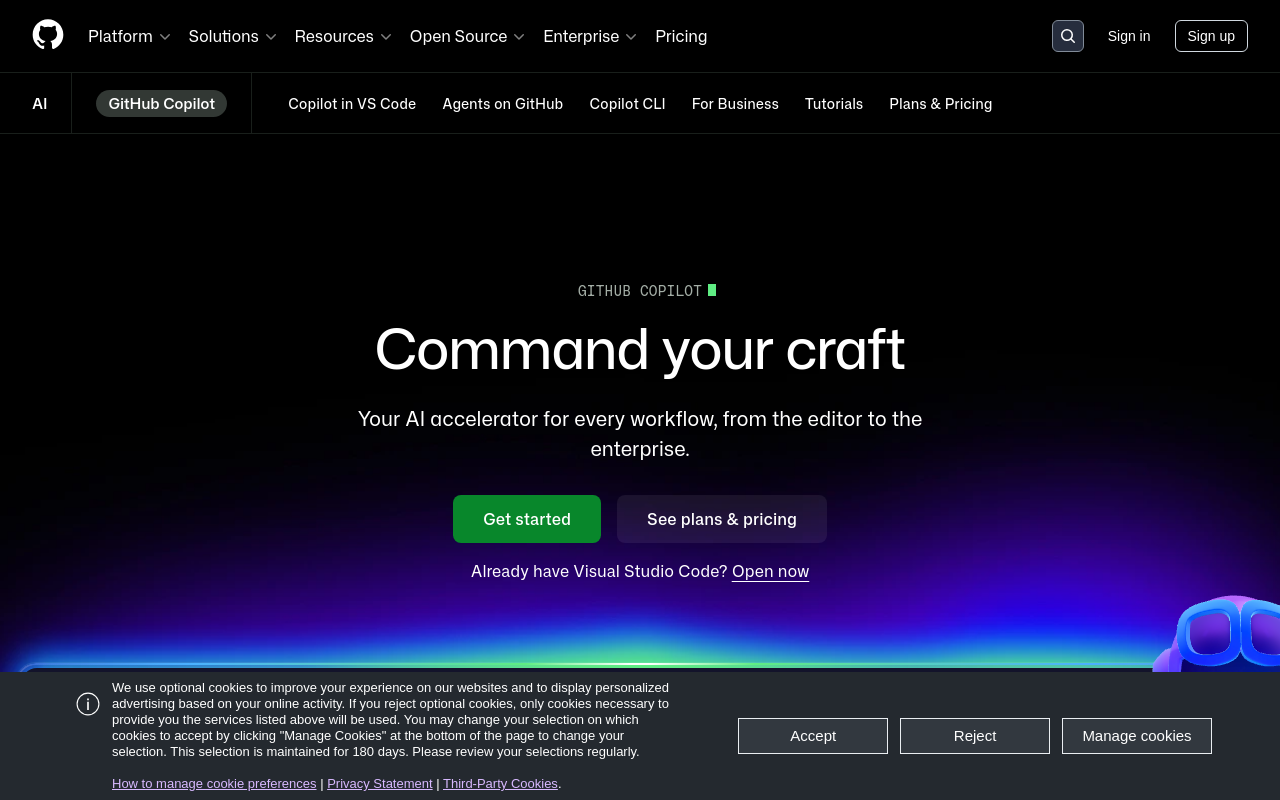Open the For Business tab

click(x=735, y=103)
